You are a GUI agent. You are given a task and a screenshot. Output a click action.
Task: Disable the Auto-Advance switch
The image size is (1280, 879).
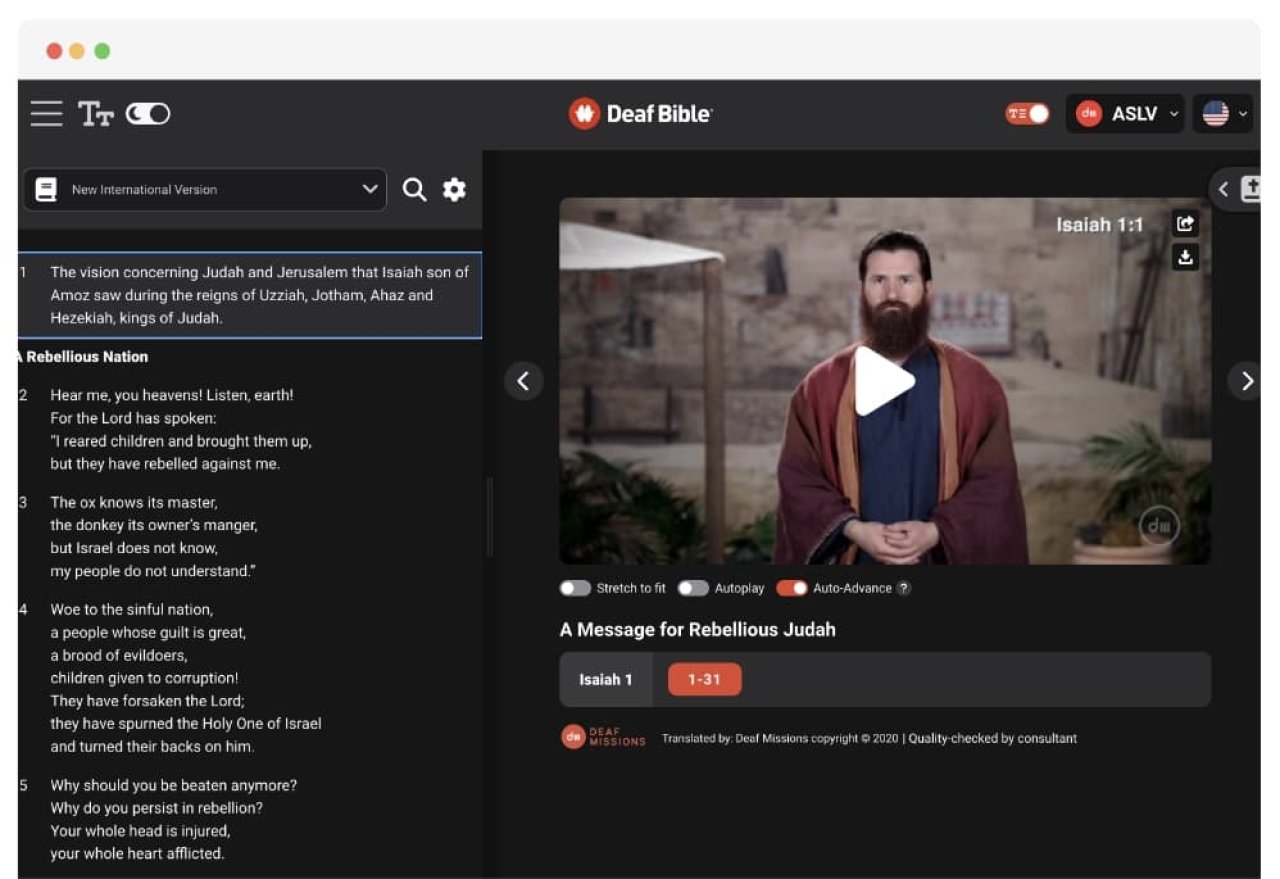click(x=792, y=588)
